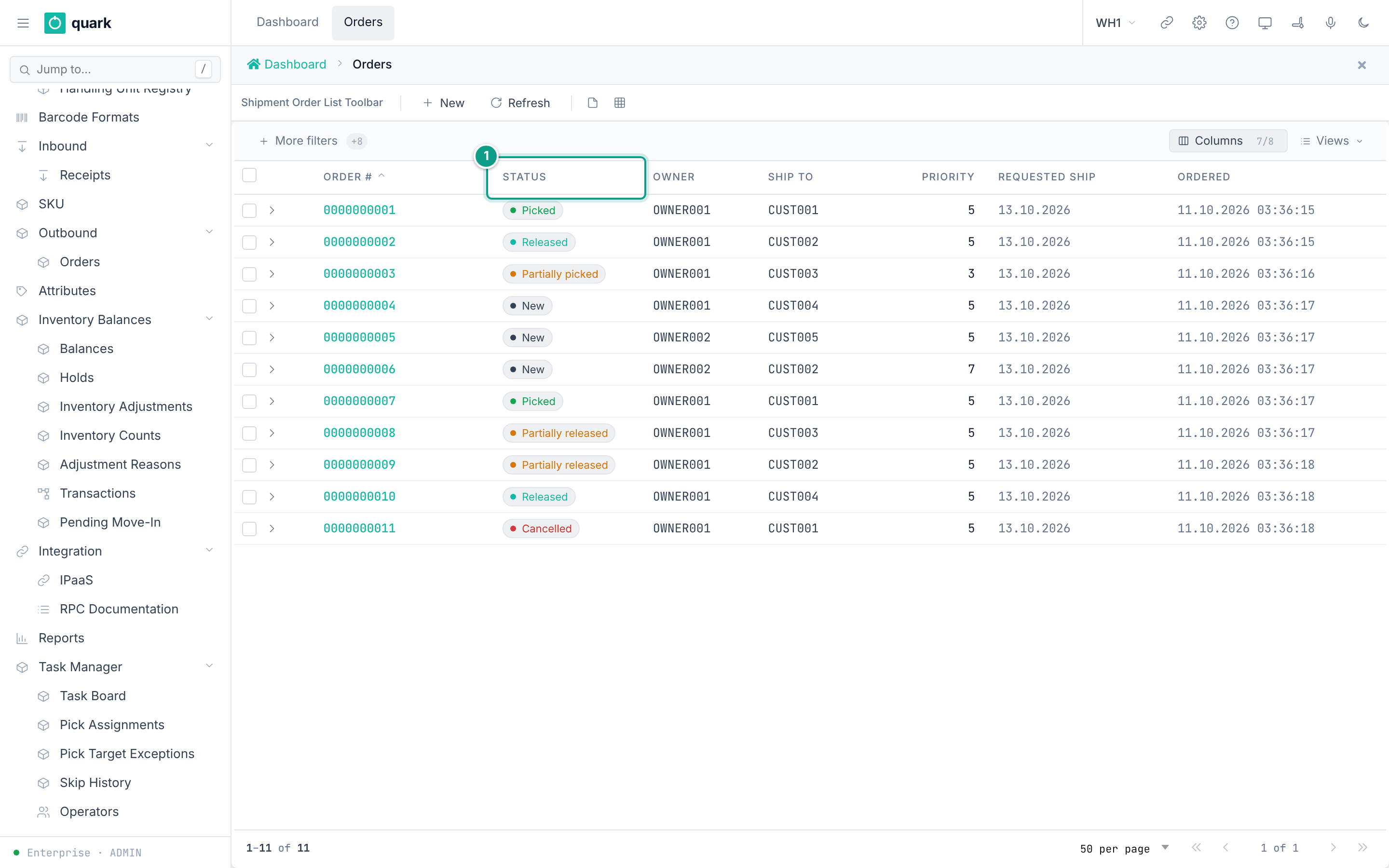Open the 50 per page dropdown

pos(1124,848)
